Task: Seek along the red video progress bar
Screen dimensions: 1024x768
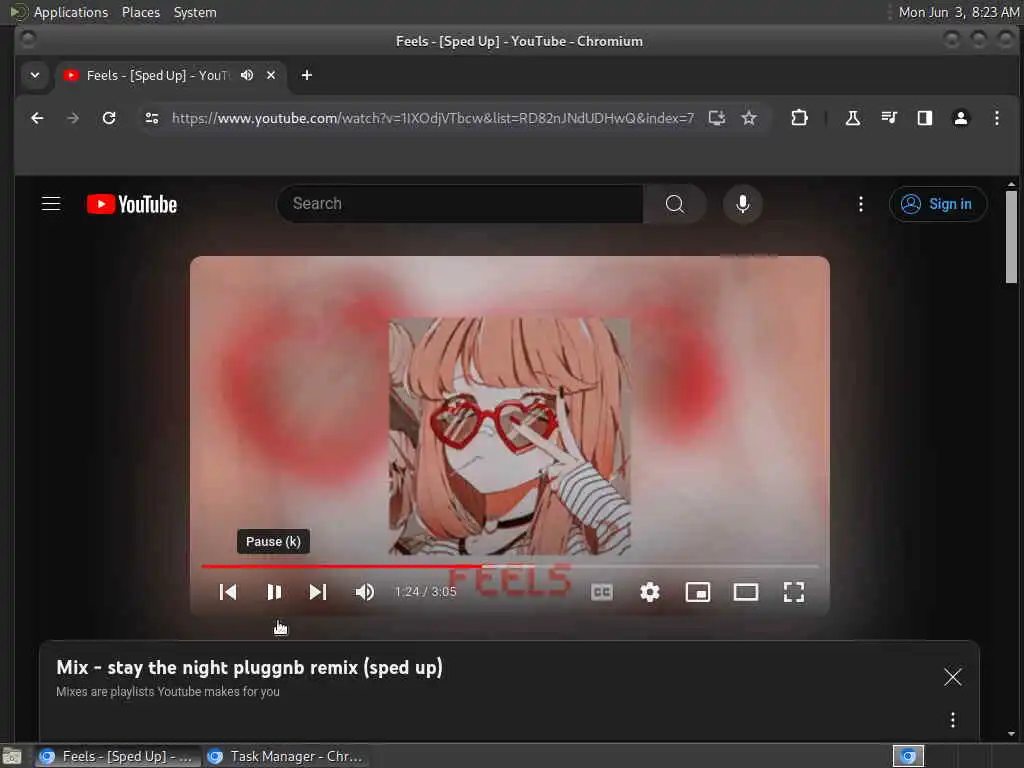Action: [509, 566]
